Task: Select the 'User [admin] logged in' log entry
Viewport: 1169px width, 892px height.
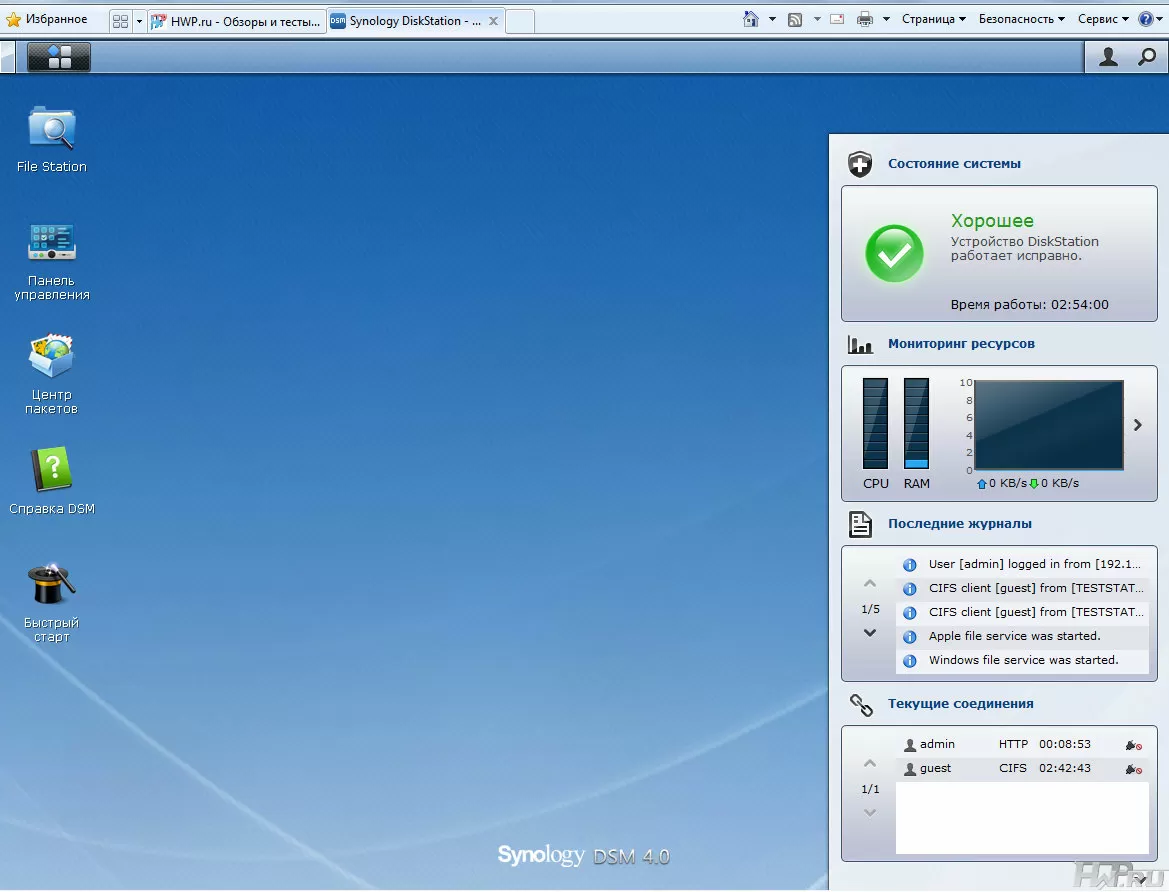Action: pos(1021,565)
